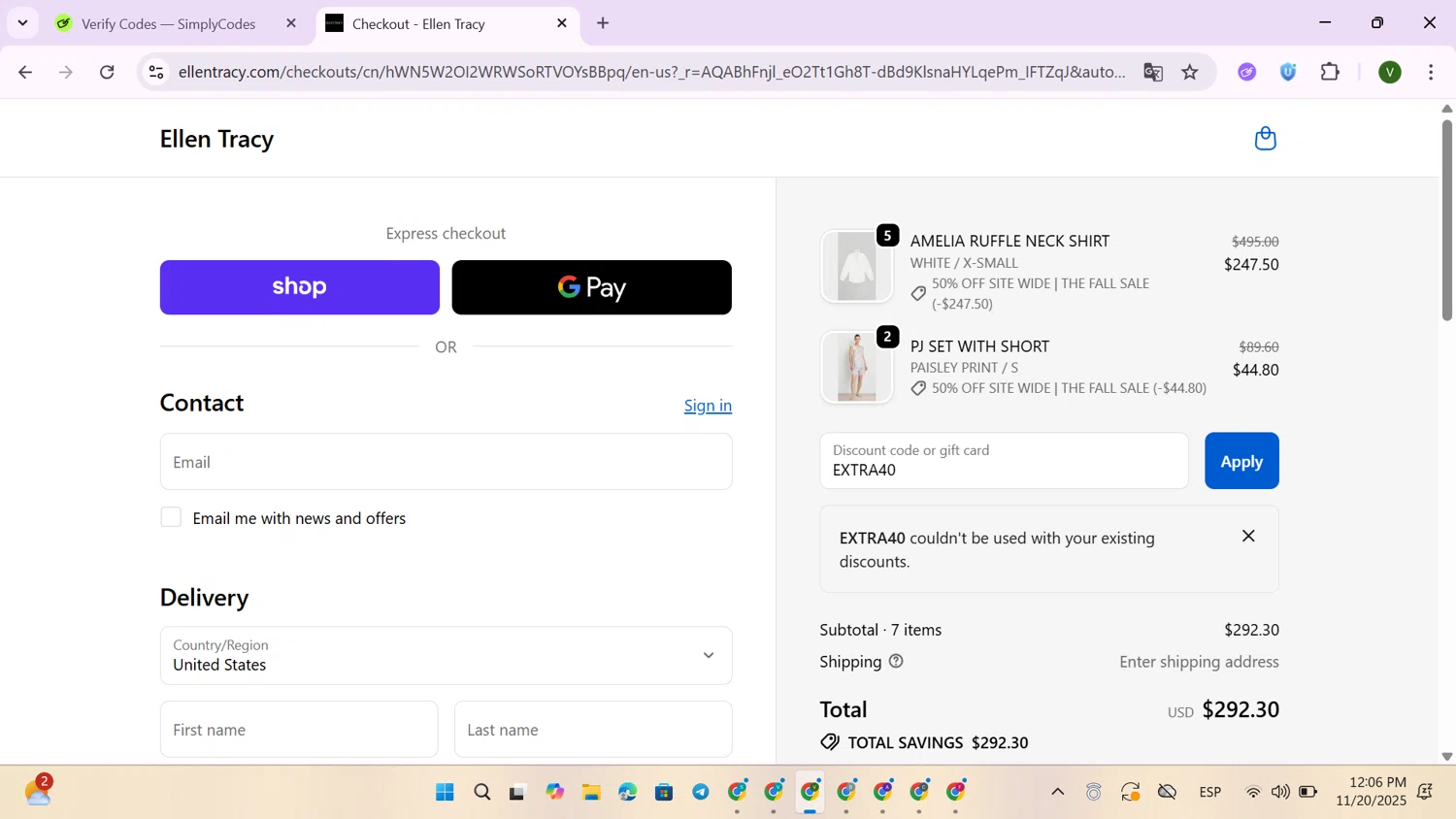This screenshot has width=1456, height=819.
Task: Open a new browser tab
Action: coord(603,23)
